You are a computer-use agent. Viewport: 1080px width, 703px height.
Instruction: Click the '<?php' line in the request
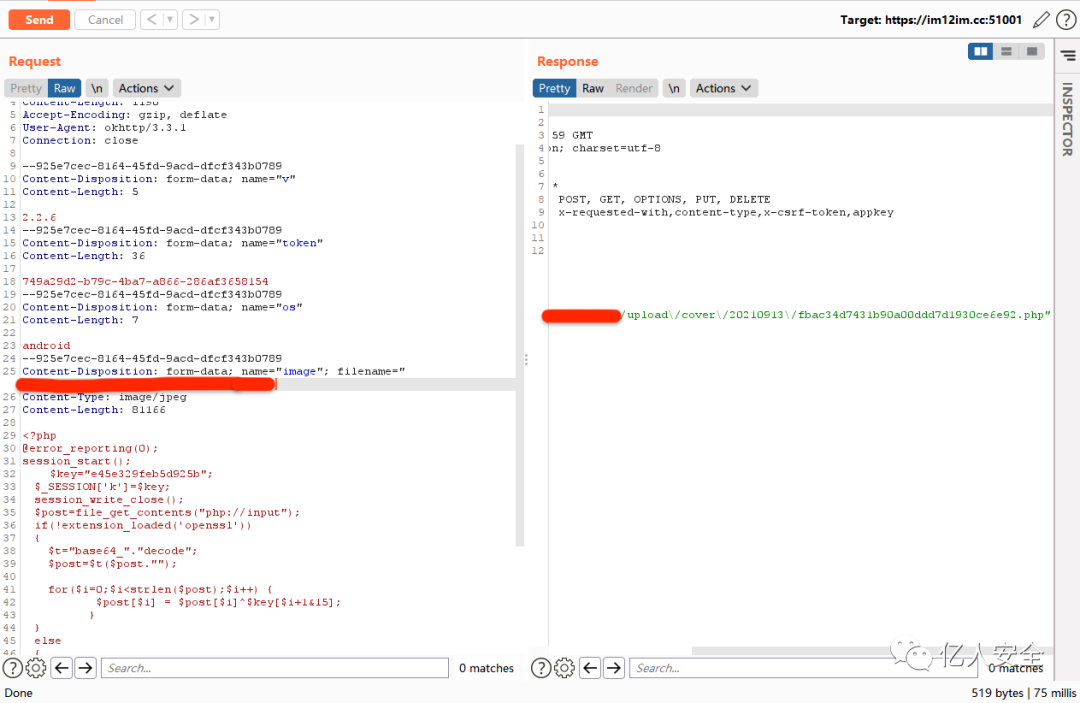[x=39, y=436]
